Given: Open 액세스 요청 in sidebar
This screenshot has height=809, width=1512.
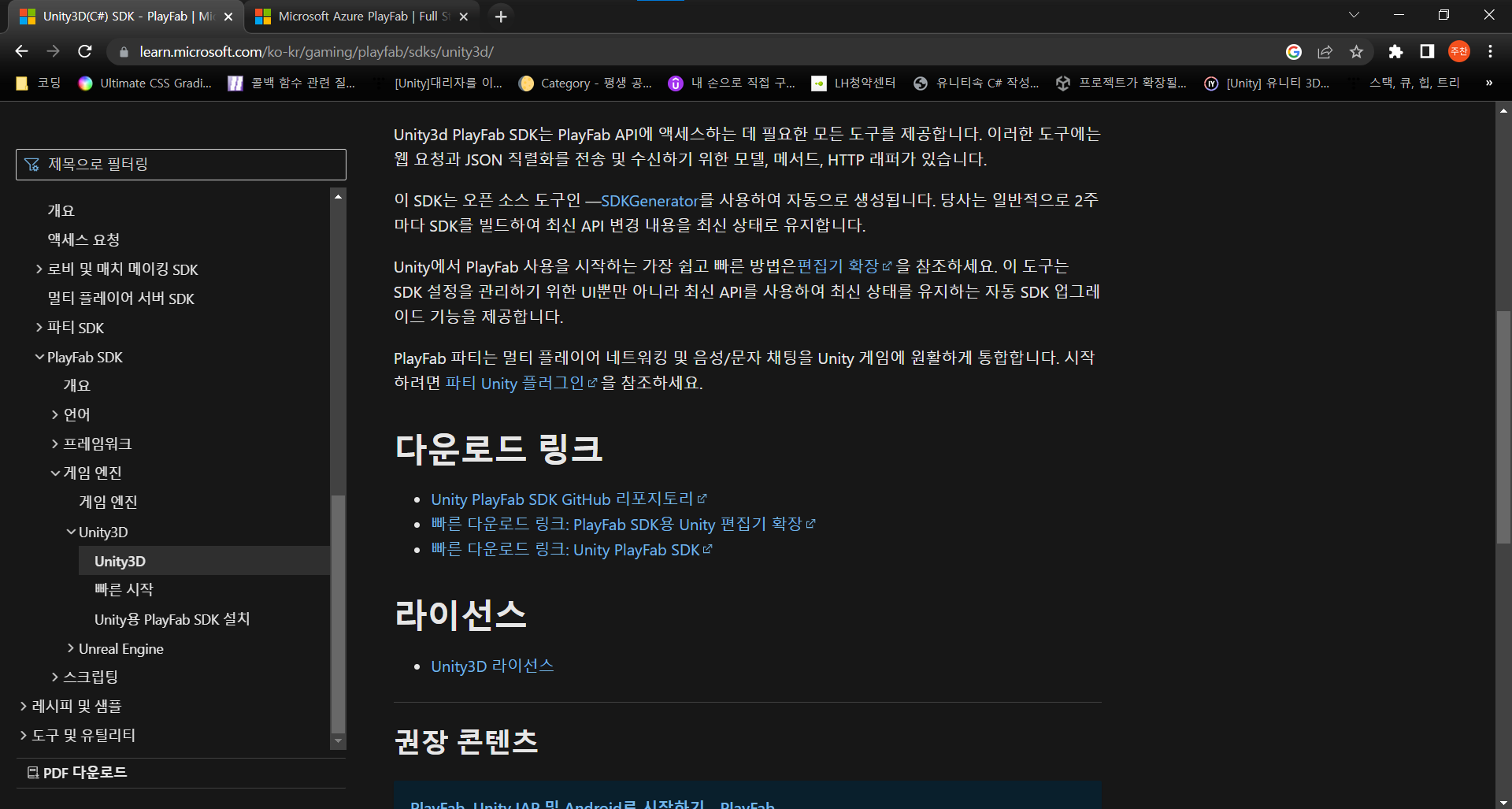Looking at the screenshot, I should click(83, 239).
